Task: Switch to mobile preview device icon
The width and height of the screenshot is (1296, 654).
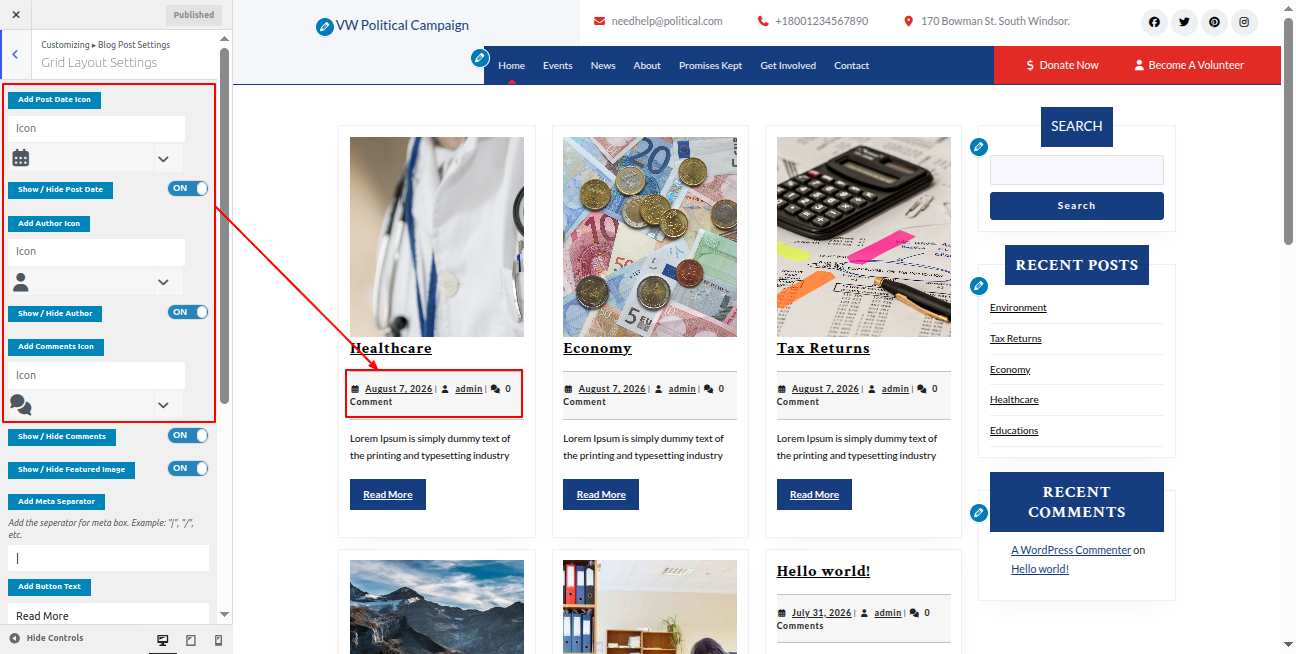Action: point(218,640)
